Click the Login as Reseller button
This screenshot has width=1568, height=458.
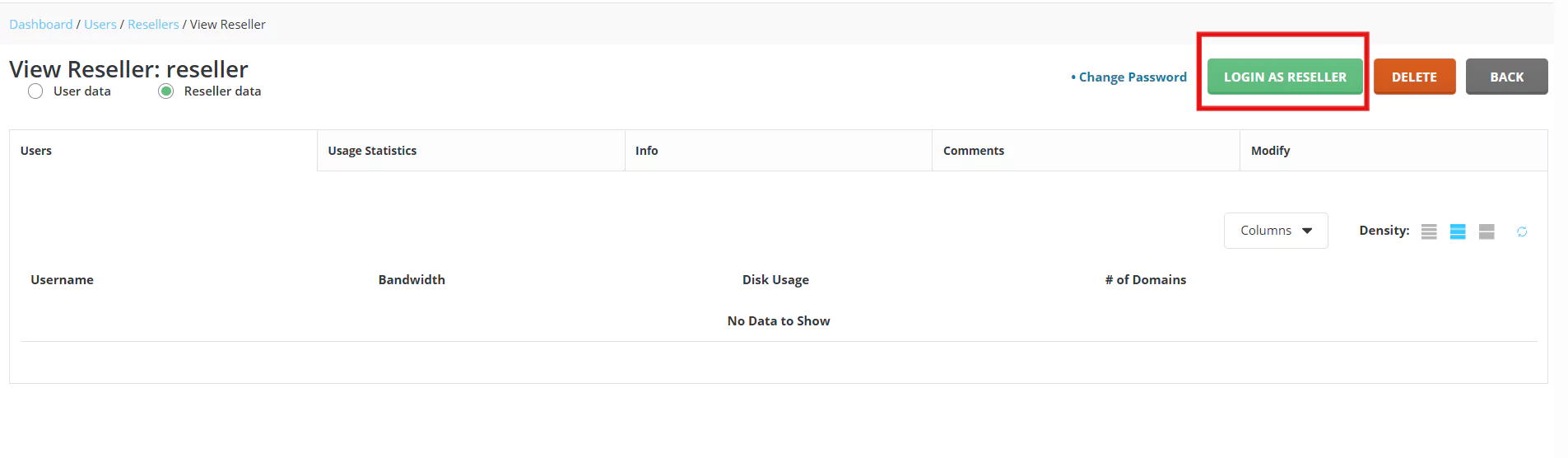coord(1284,77)
